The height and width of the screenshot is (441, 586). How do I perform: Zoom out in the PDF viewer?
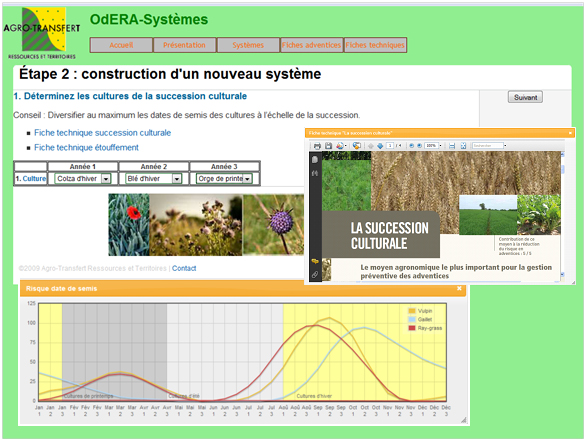tap(411, 146)
